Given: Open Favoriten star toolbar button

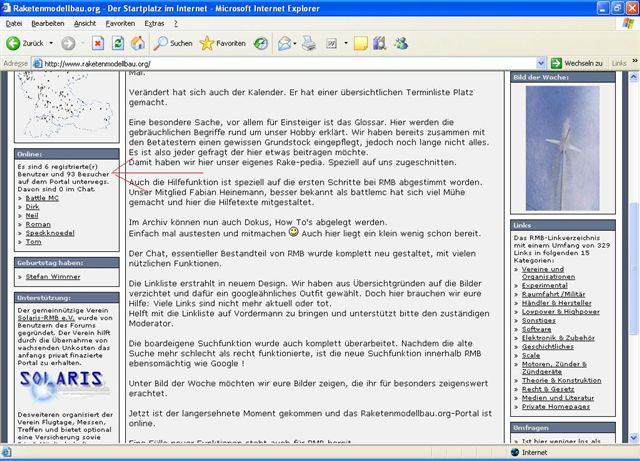Looking at the screenshot, I should 222,44.
